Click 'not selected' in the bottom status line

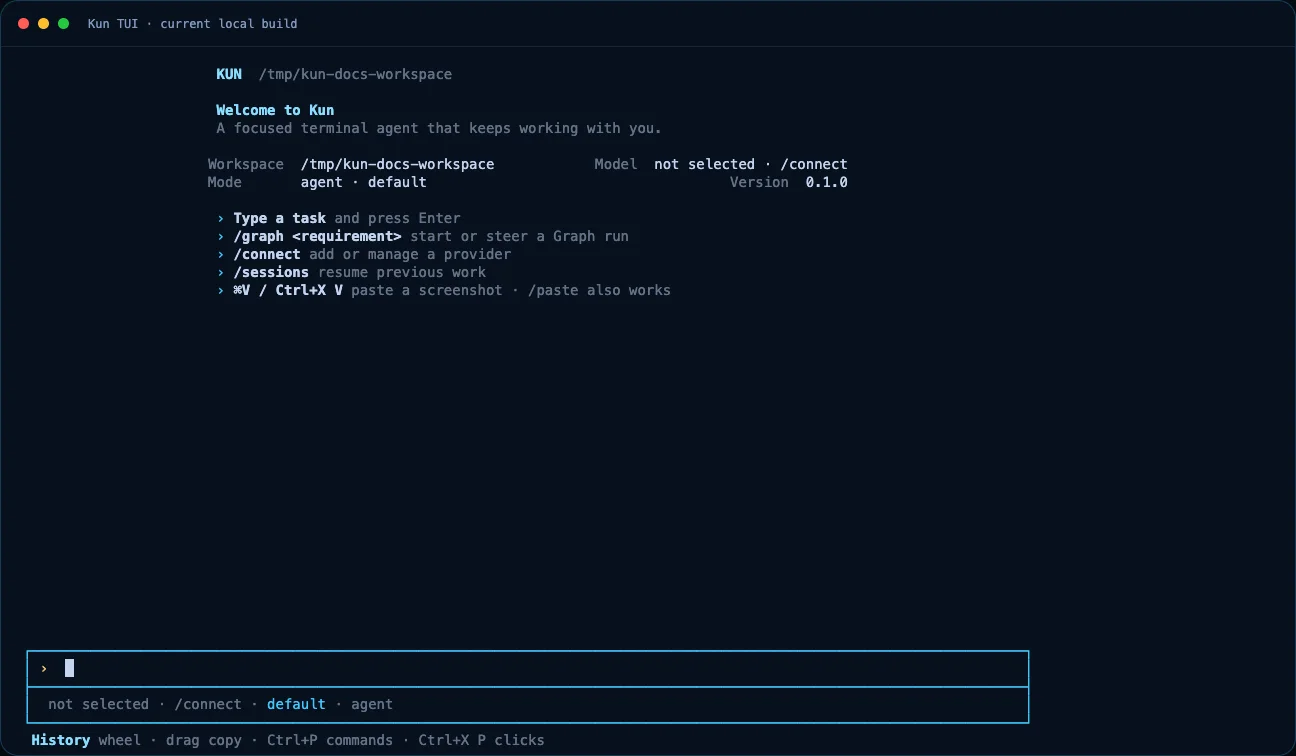click(98, 704)
